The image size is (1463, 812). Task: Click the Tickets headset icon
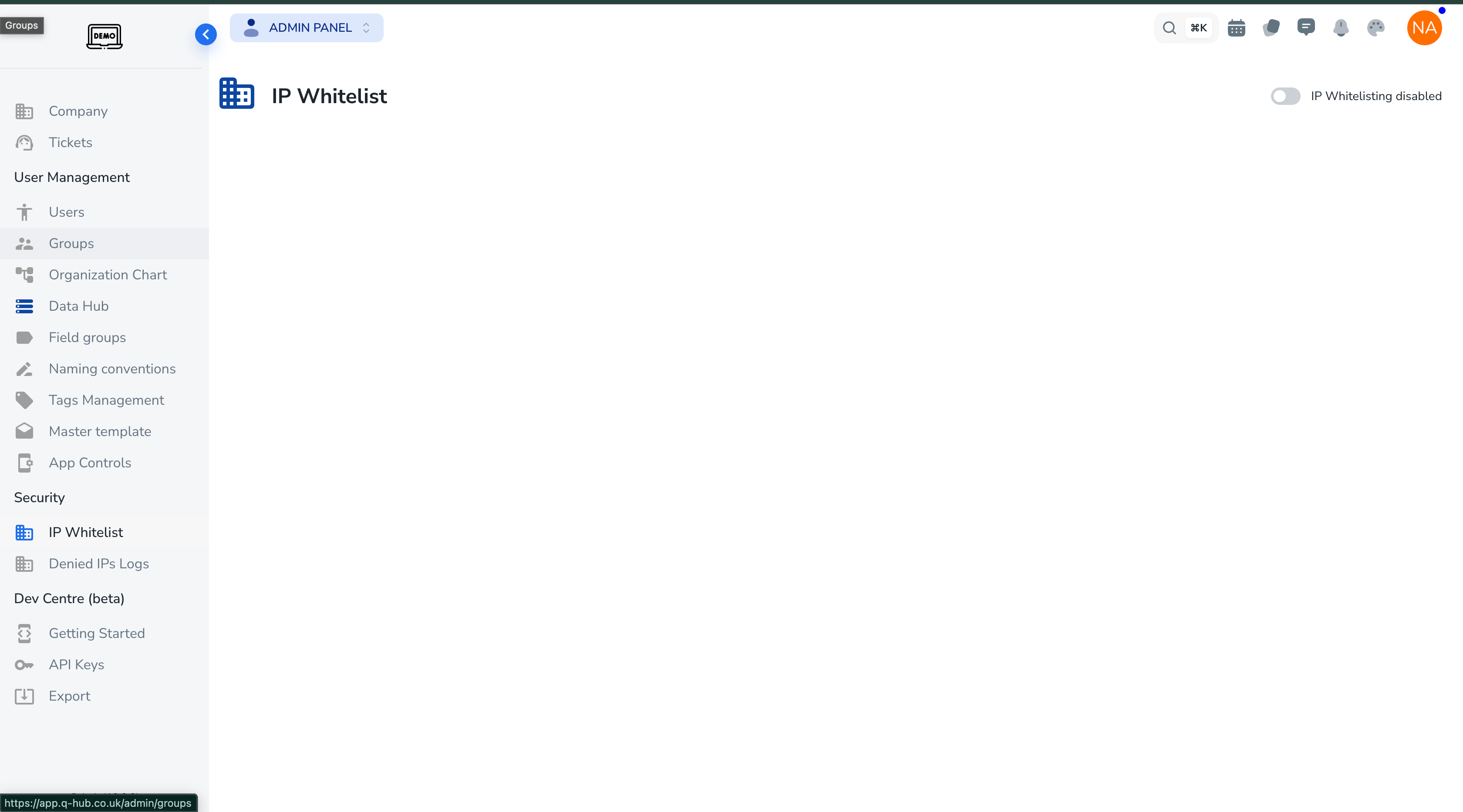point(24,142)
